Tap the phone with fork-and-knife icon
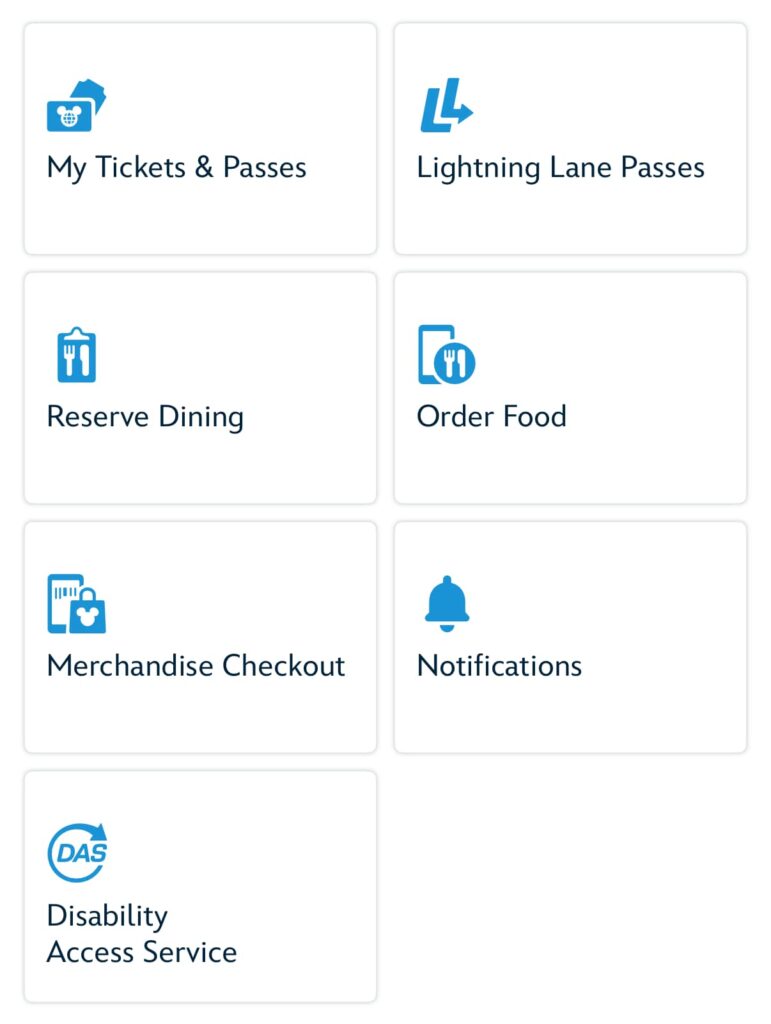The width and height of the screenshot is (771, 1024). (446, 355)
